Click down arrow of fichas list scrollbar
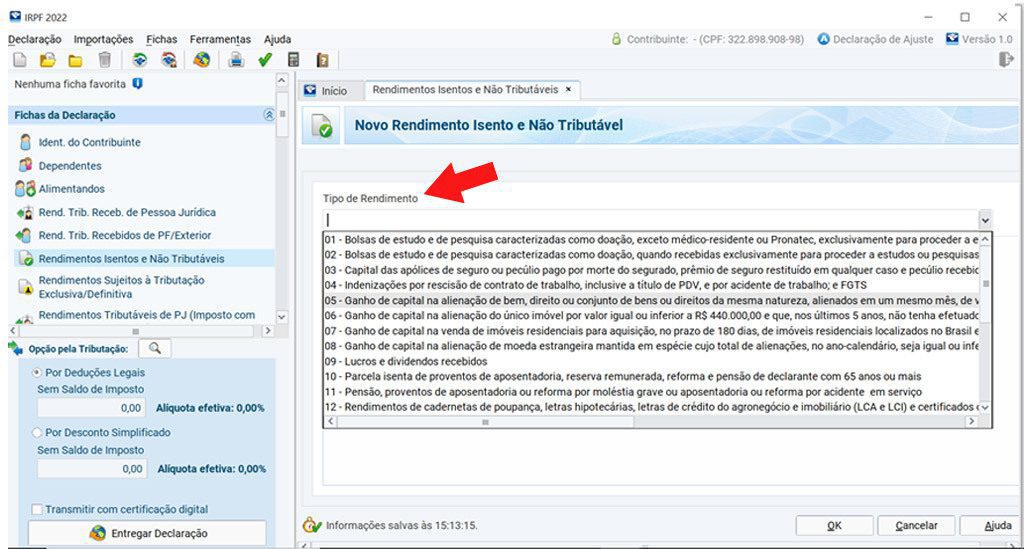Screen dimensions: 1024x549 (x=281, y=317)
